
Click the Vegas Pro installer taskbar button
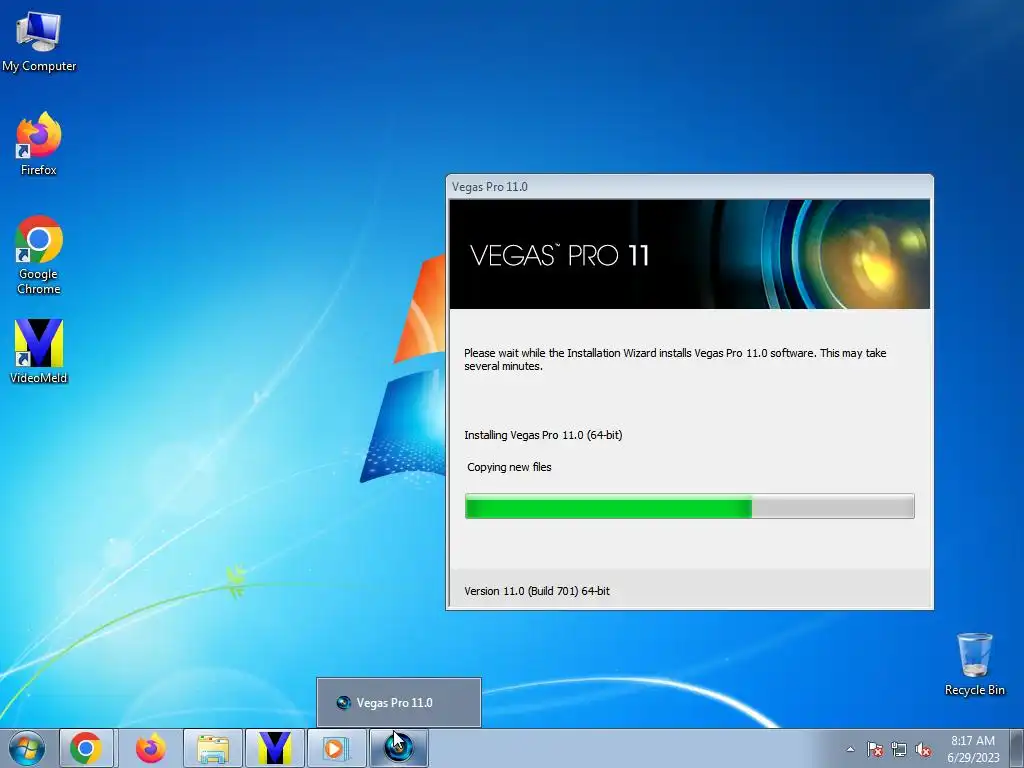[399, 748]
